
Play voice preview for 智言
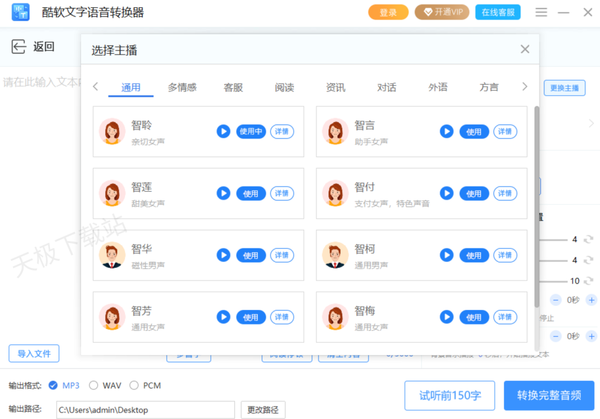pyautogui.click(x=447, y=132)
